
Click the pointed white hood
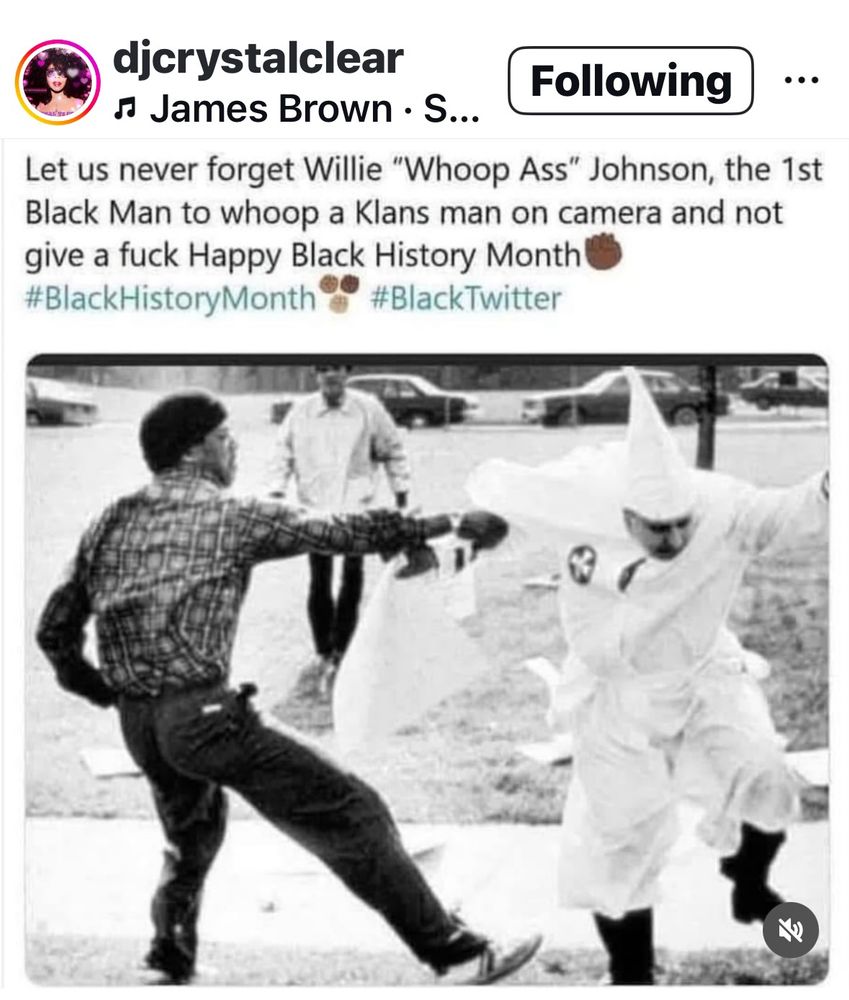656,446
